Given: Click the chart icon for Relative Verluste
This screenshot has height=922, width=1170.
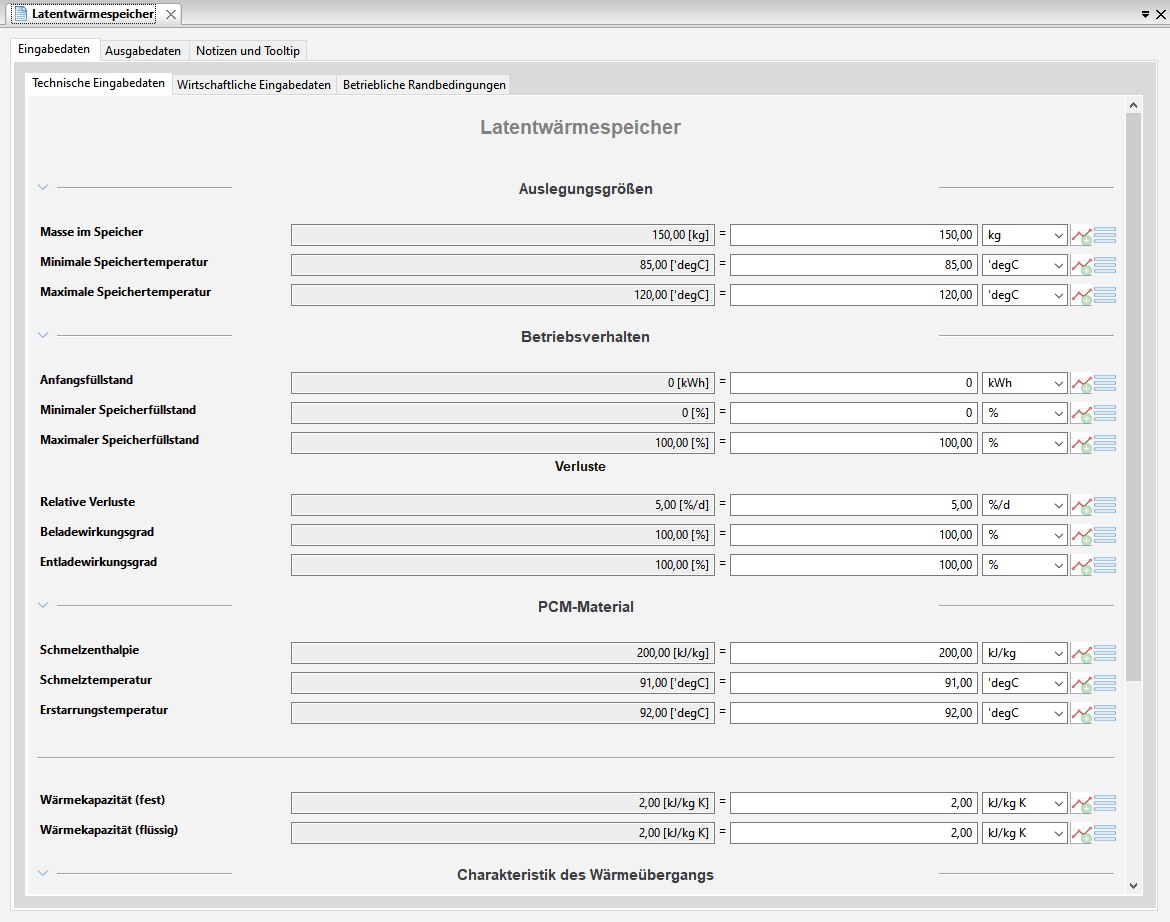Looking at the screenshot, I should click(x=1081, y=506).
